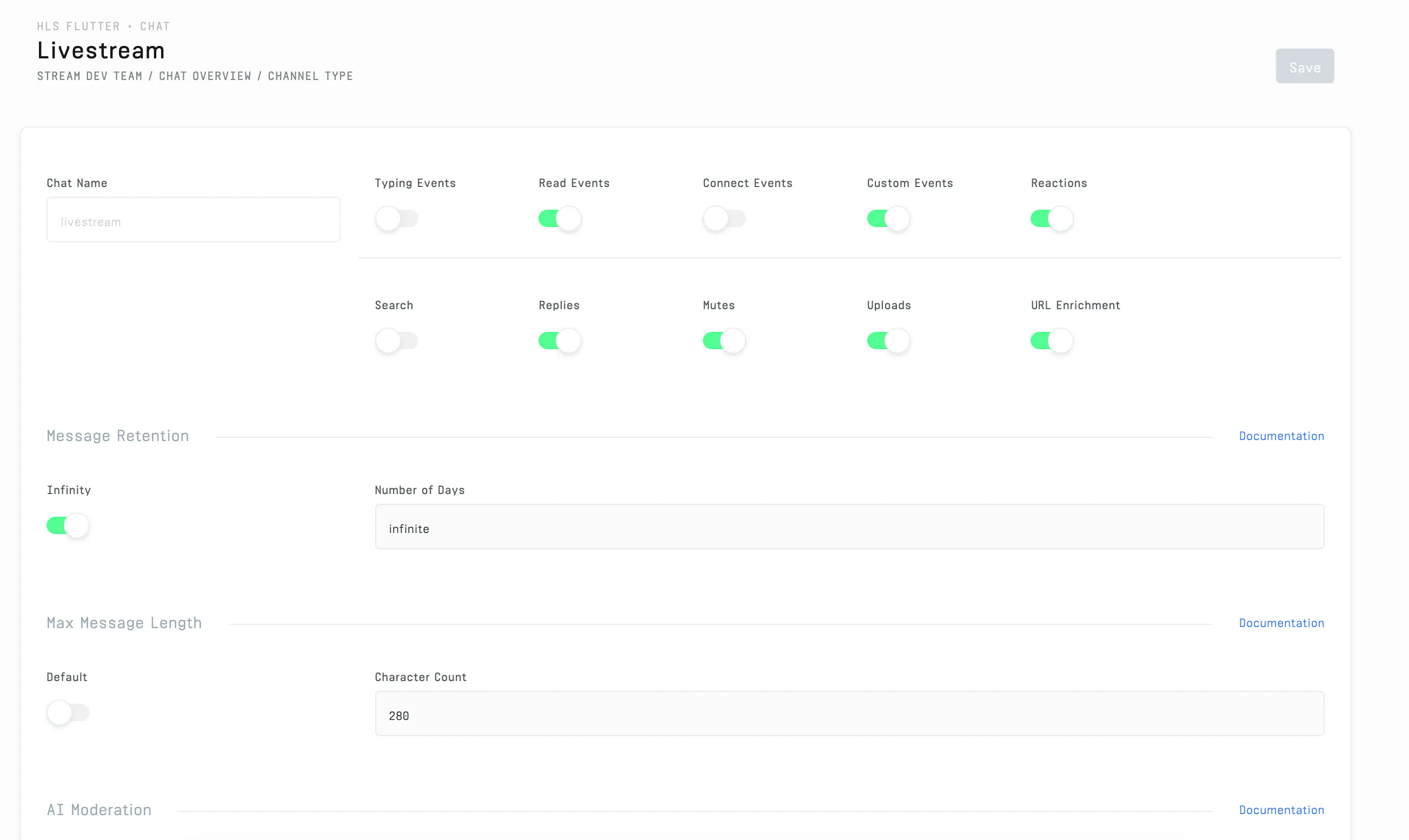Enable the Search toggle

pos(396,341)
